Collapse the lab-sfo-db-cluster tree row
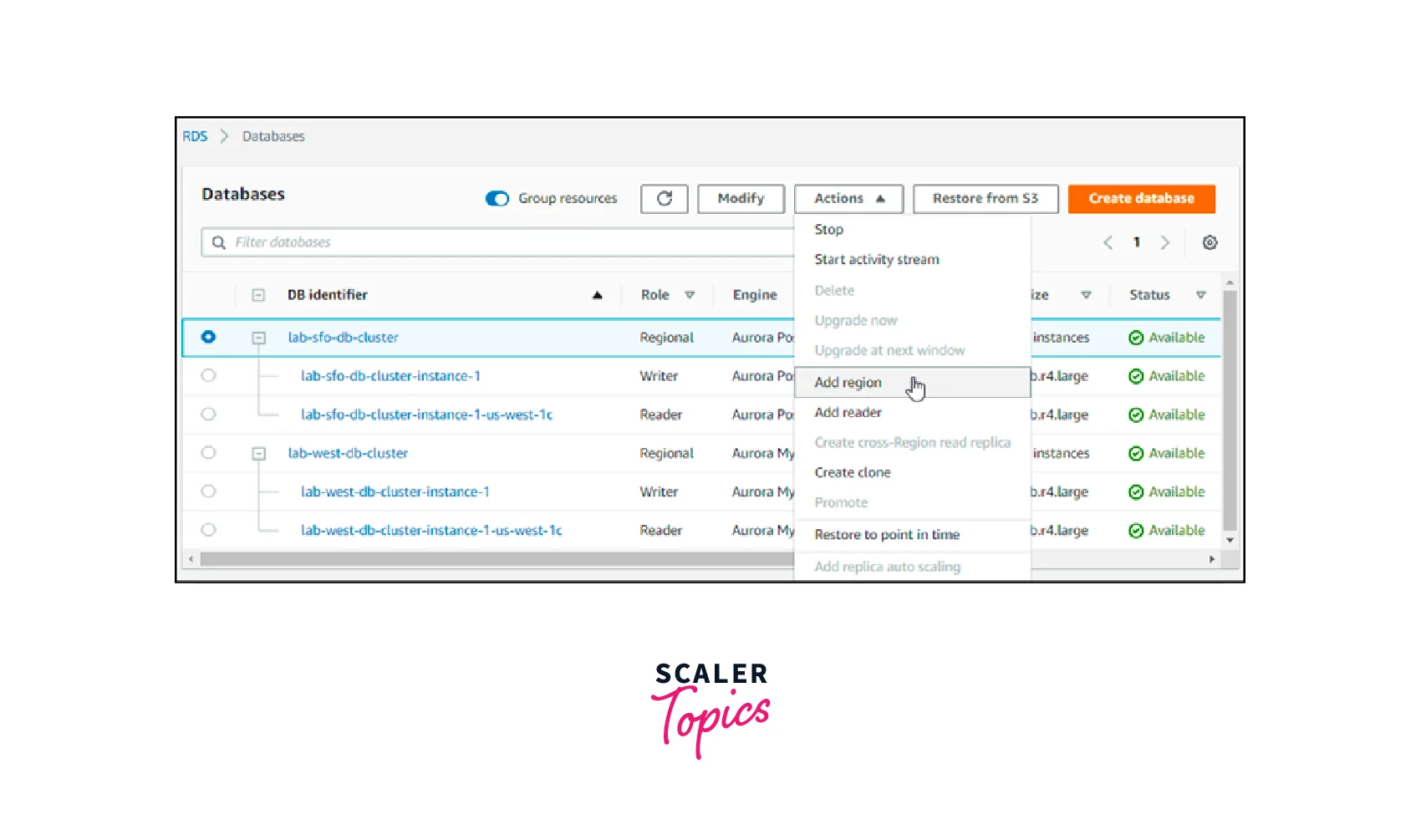The image size is (1421, 840). pos(259,338)
